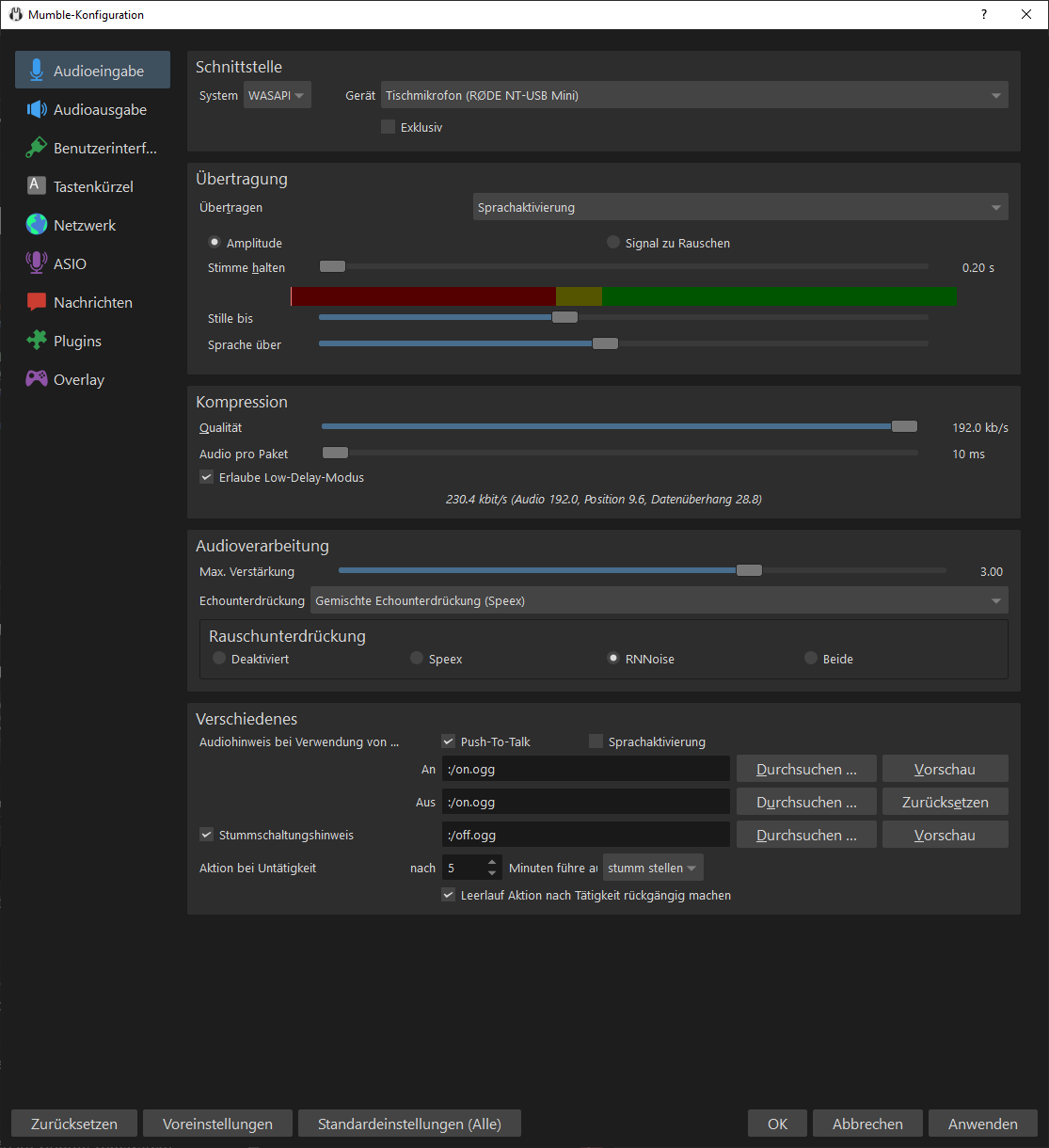1049x1148 pixels.
Task: Open the Gerät microphone dropdown
Action: 694,95
